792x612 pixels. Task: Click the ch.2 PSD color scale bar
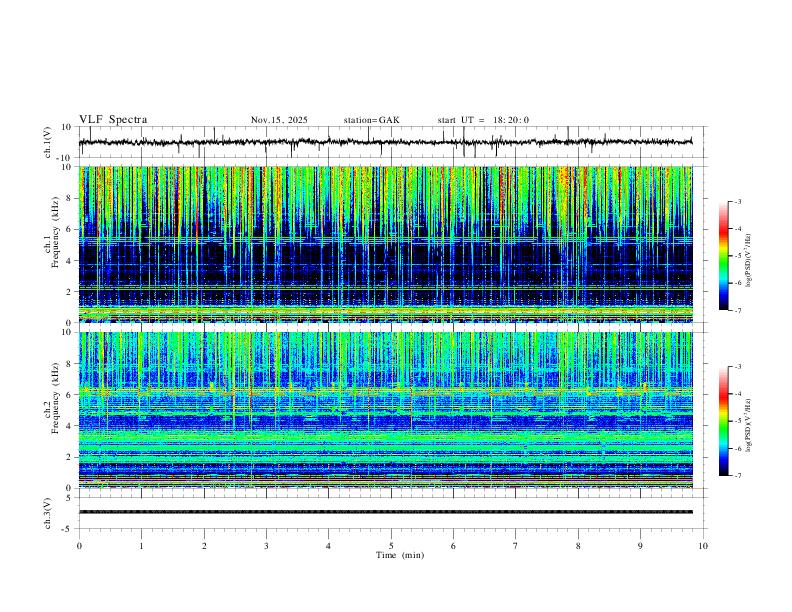point(724,421)
